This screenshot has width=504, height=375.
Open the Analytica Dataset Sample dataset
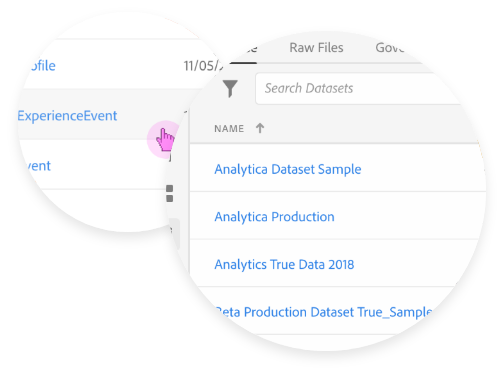(x=288, y=169)
